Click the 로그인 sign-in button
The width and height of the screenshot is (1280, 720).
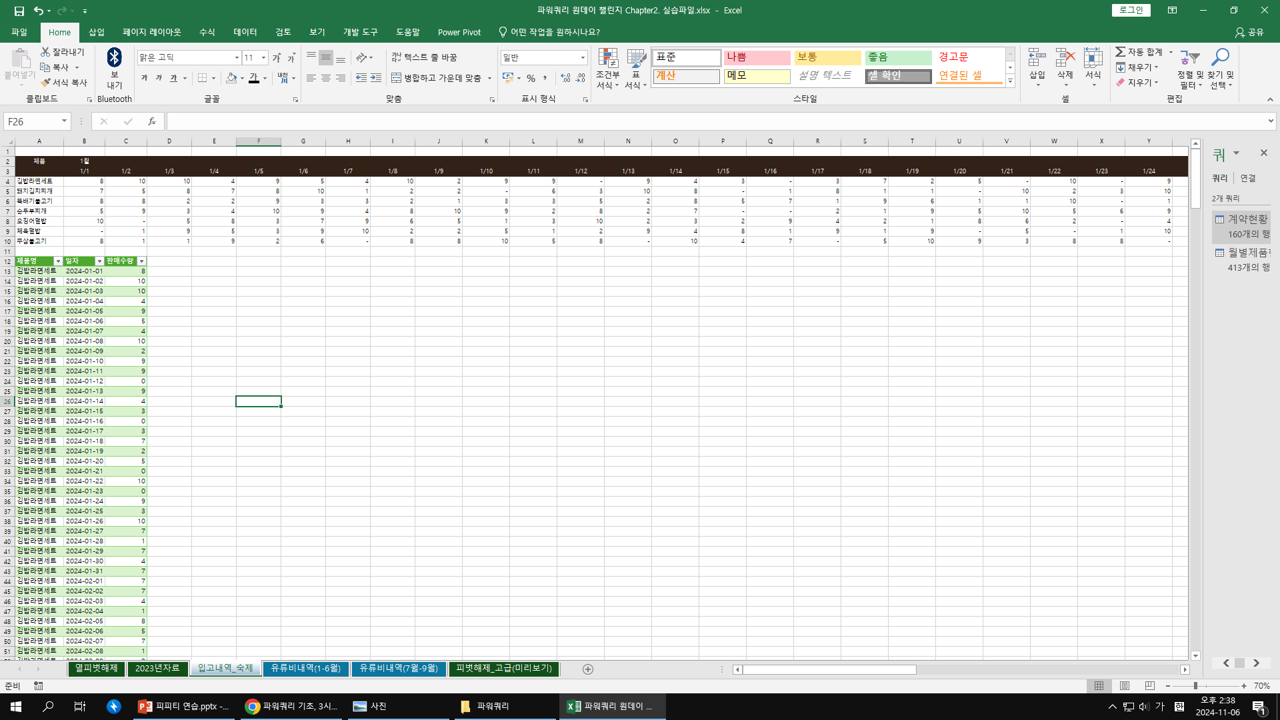[x=1130, y=10]
